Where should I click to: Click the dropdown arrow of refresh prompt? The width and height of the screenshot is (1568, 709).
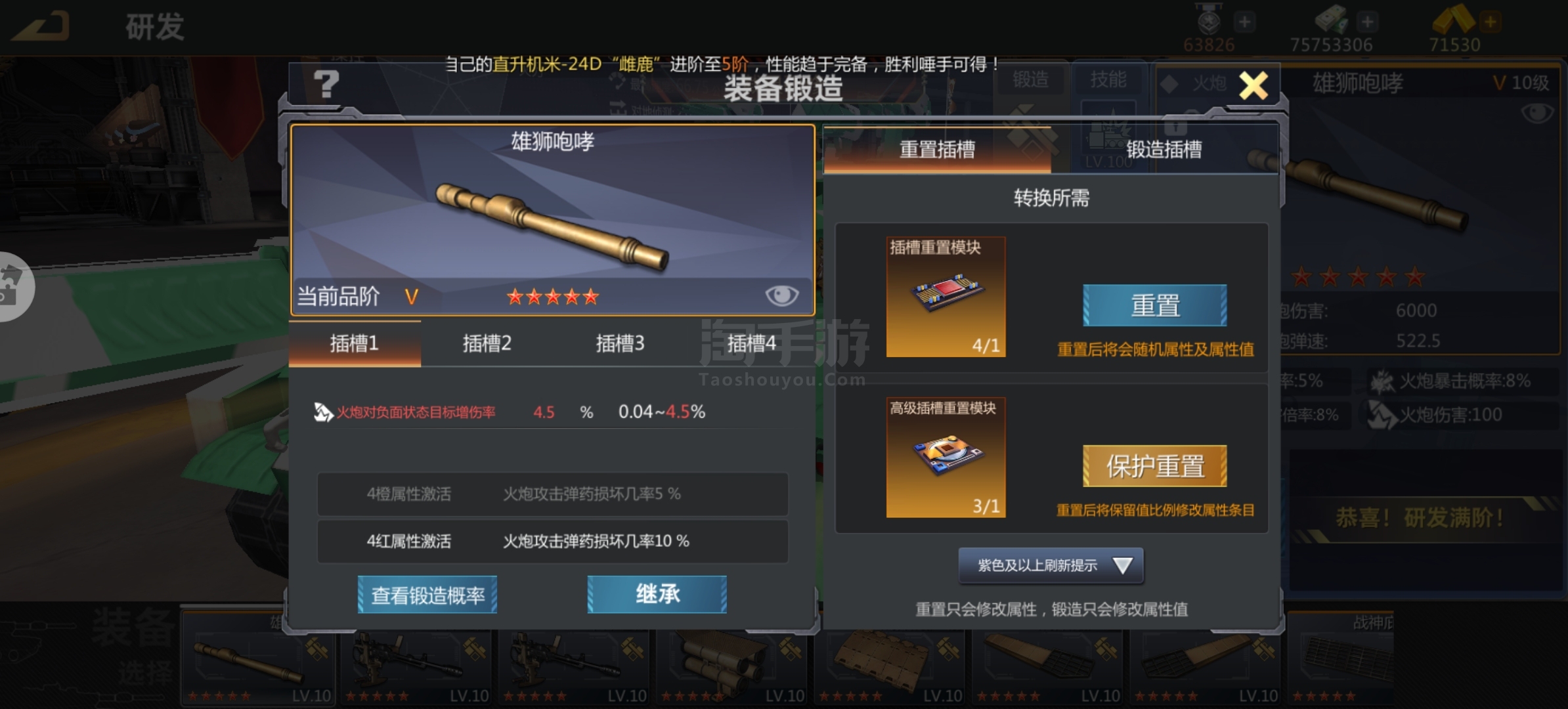(x=1123, y=565)
